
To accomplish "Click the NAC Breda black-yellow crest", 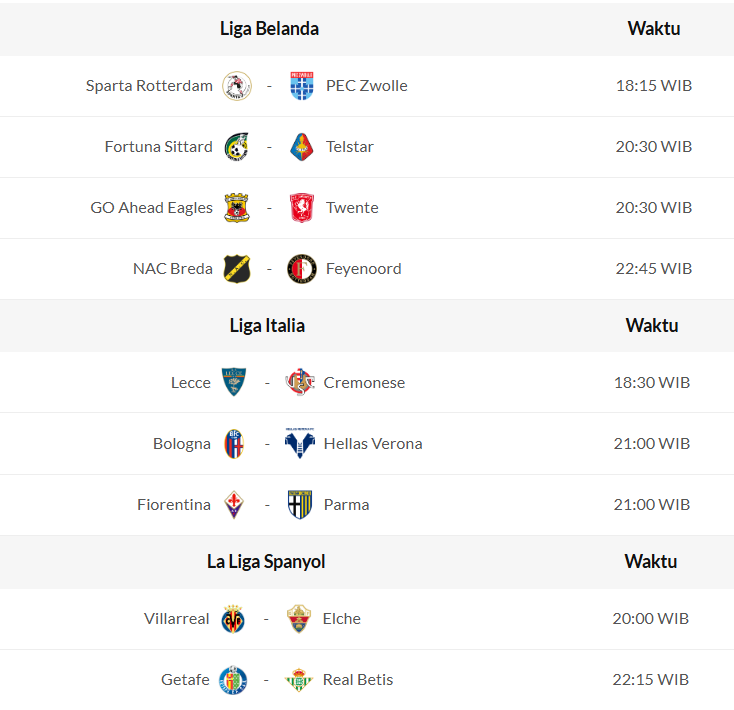I will (x=237, y=269).
